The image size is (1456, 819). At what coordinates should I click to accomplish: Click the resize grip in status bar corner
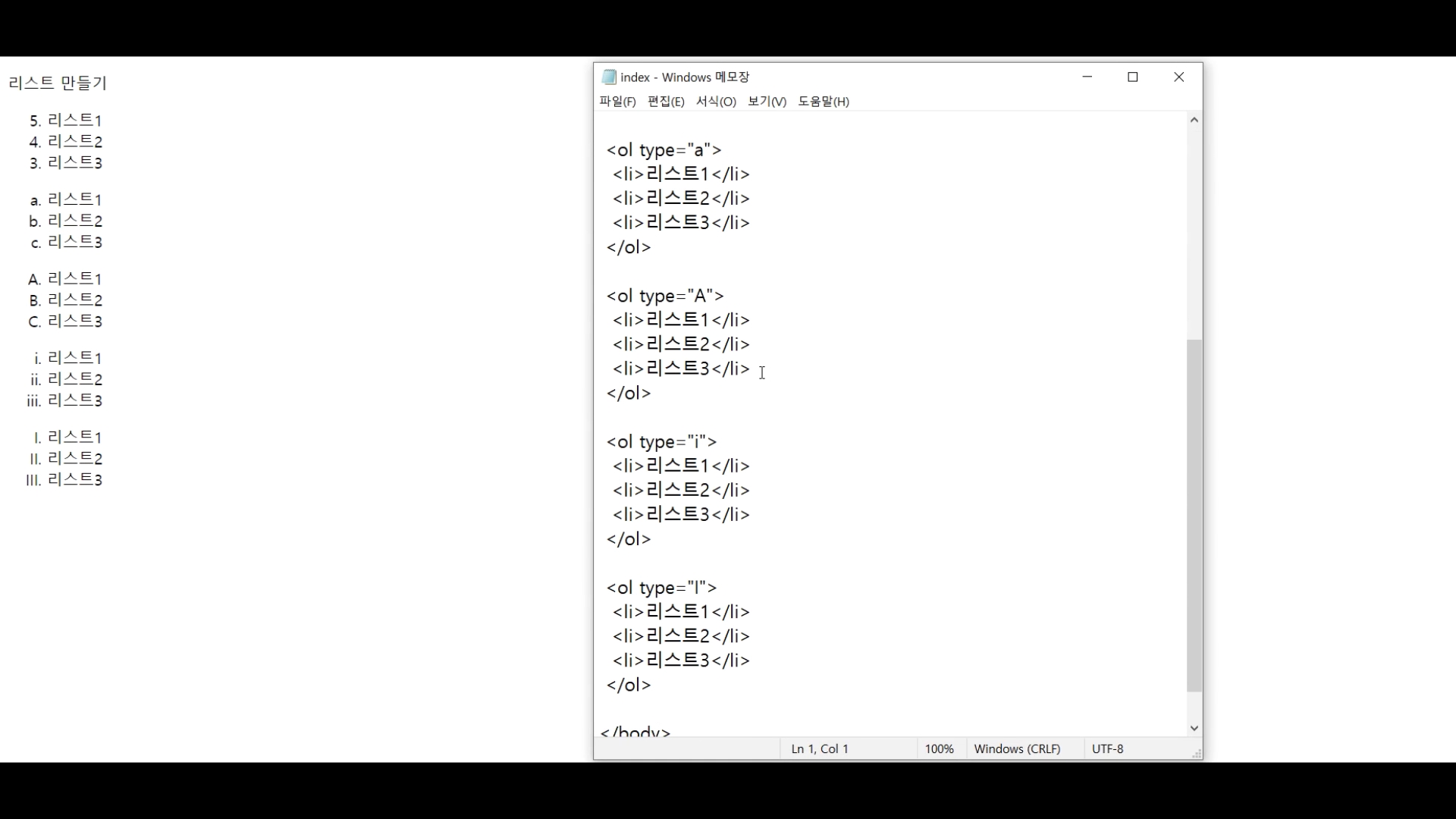click(x=1196, y=754)
